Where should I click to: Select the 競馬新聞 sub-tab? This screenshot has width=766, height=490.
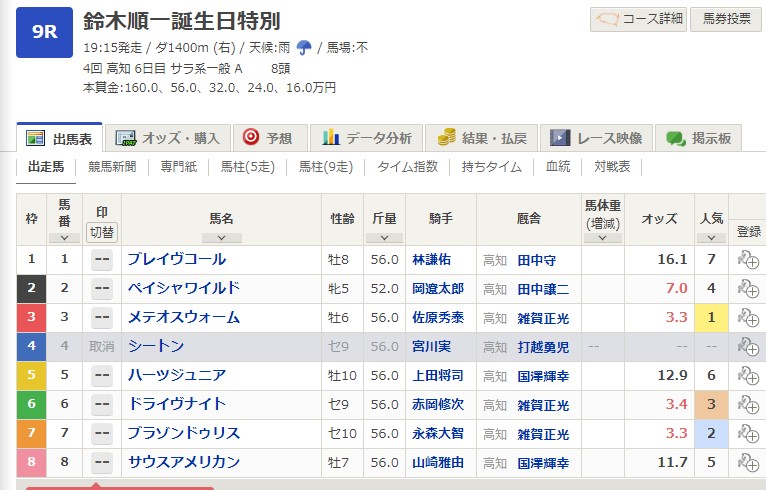(x=112, y=167)
